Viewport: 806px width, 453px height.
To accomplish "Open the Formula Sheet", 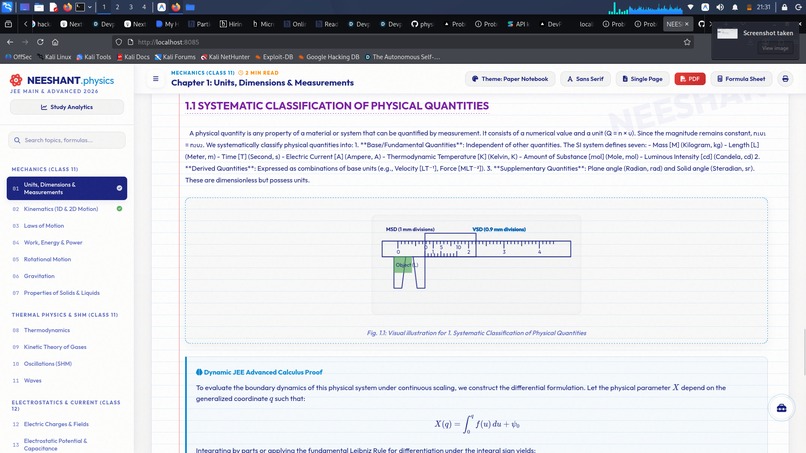I will tap(741, 79).
